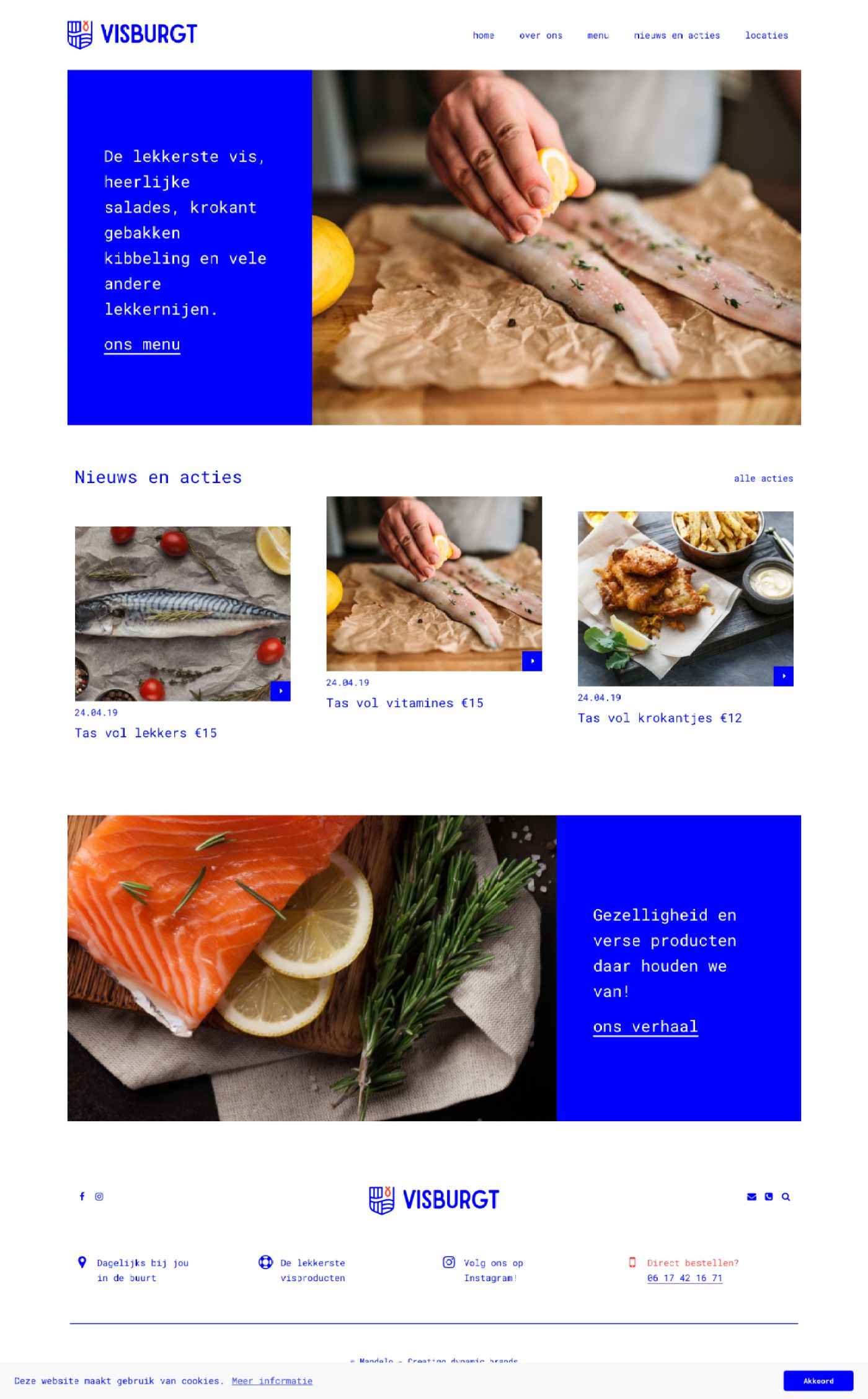The image size is (868, 1399).
Task: Accept cookies with Akkoord button
Action: point(818,1381)
